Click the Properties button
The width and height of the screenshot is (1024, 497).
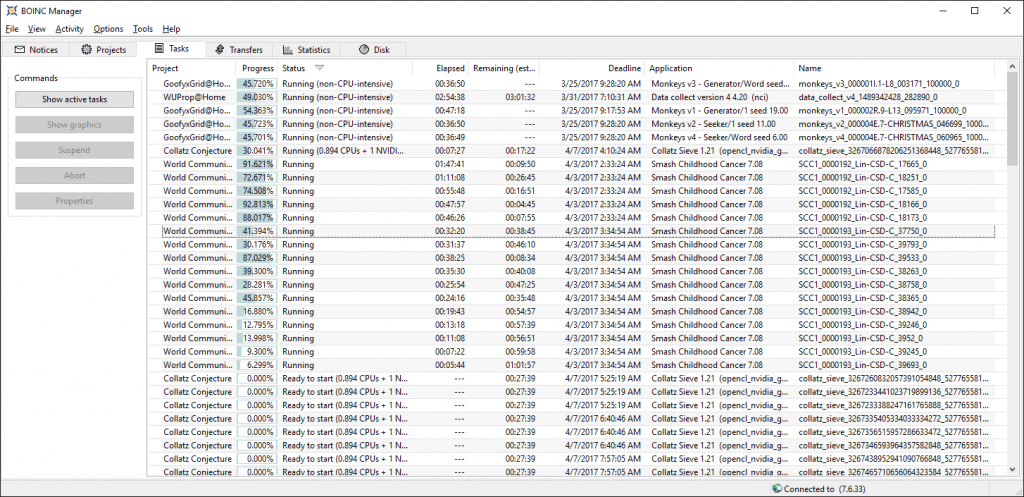click(x=74, y=200)
